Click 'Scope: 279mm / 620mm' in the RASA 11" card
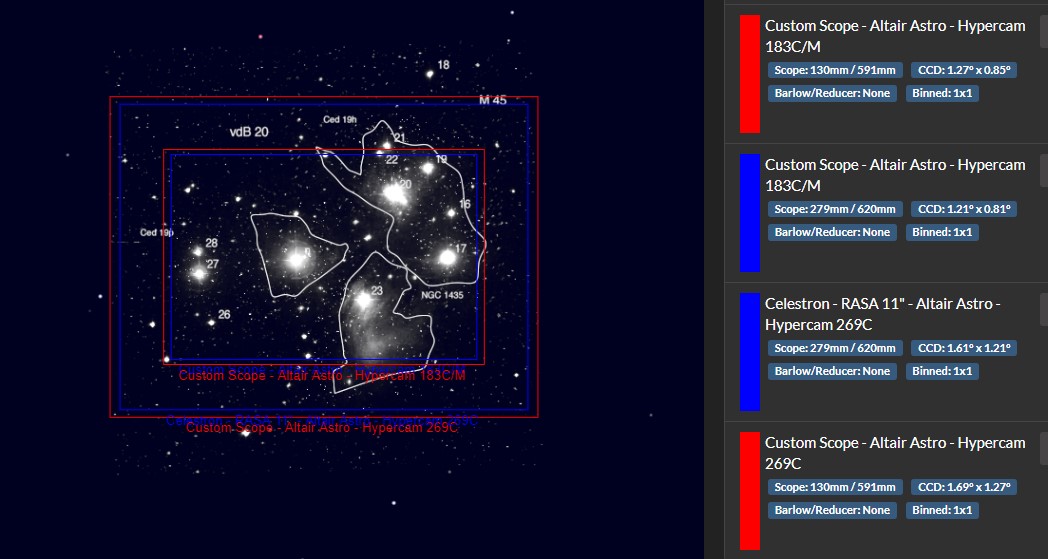The height and width of the screenshot is (559, 1048). pos(835,348)
